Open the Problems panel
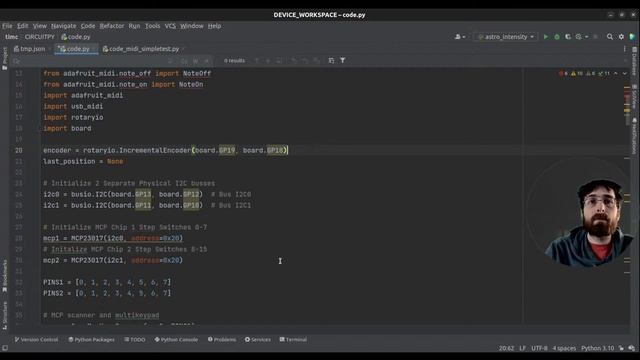 tap(222, 340)
